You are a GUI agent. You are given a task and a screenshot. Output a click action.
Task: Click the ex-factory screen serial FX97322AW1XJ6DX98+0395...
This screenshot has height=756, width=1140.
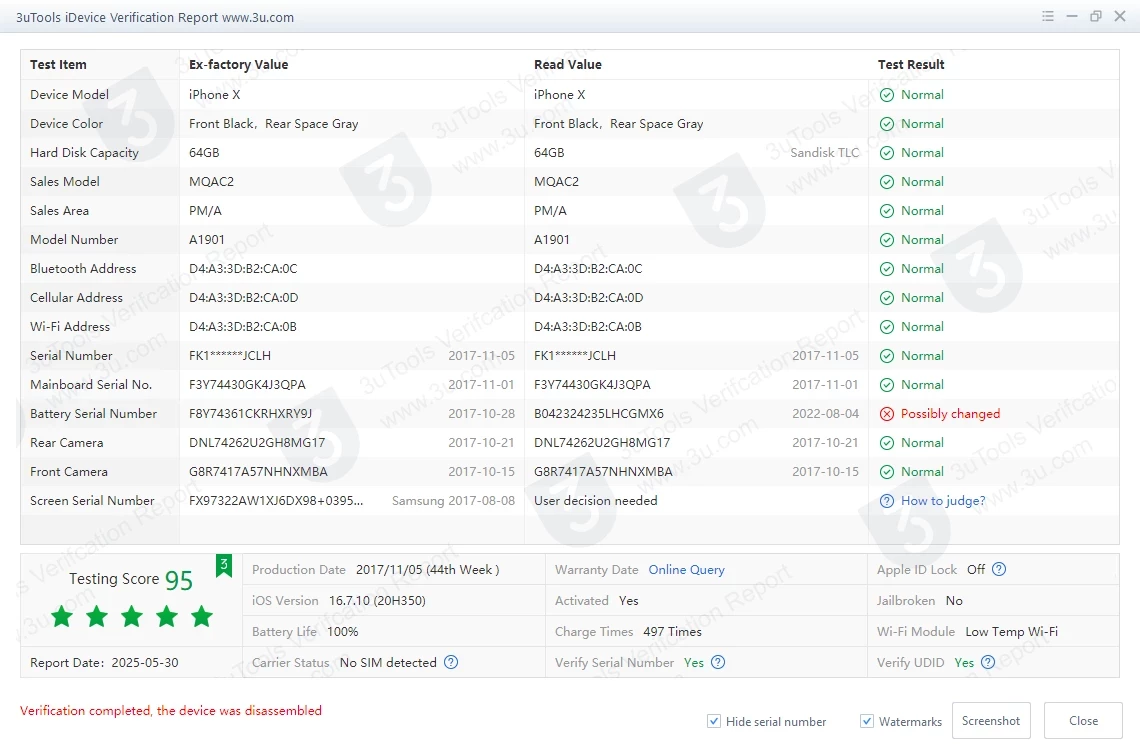pyautogui.click(x=276, y=501)
